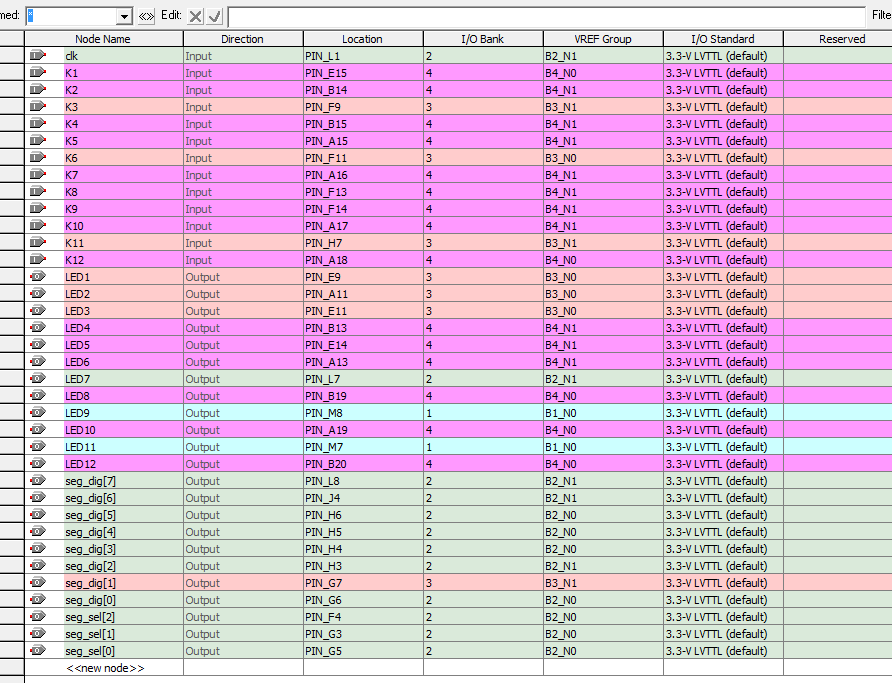Click the Edit text entry field
Image resolution: width=892 pixels, height=683 pixels.
(546, 16)
